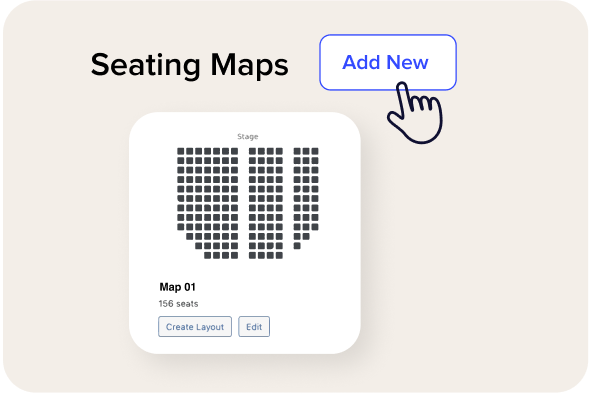This screenshot has height=395, width=590.
Task: Click the Add New button
Action: (x=388, y=62)
